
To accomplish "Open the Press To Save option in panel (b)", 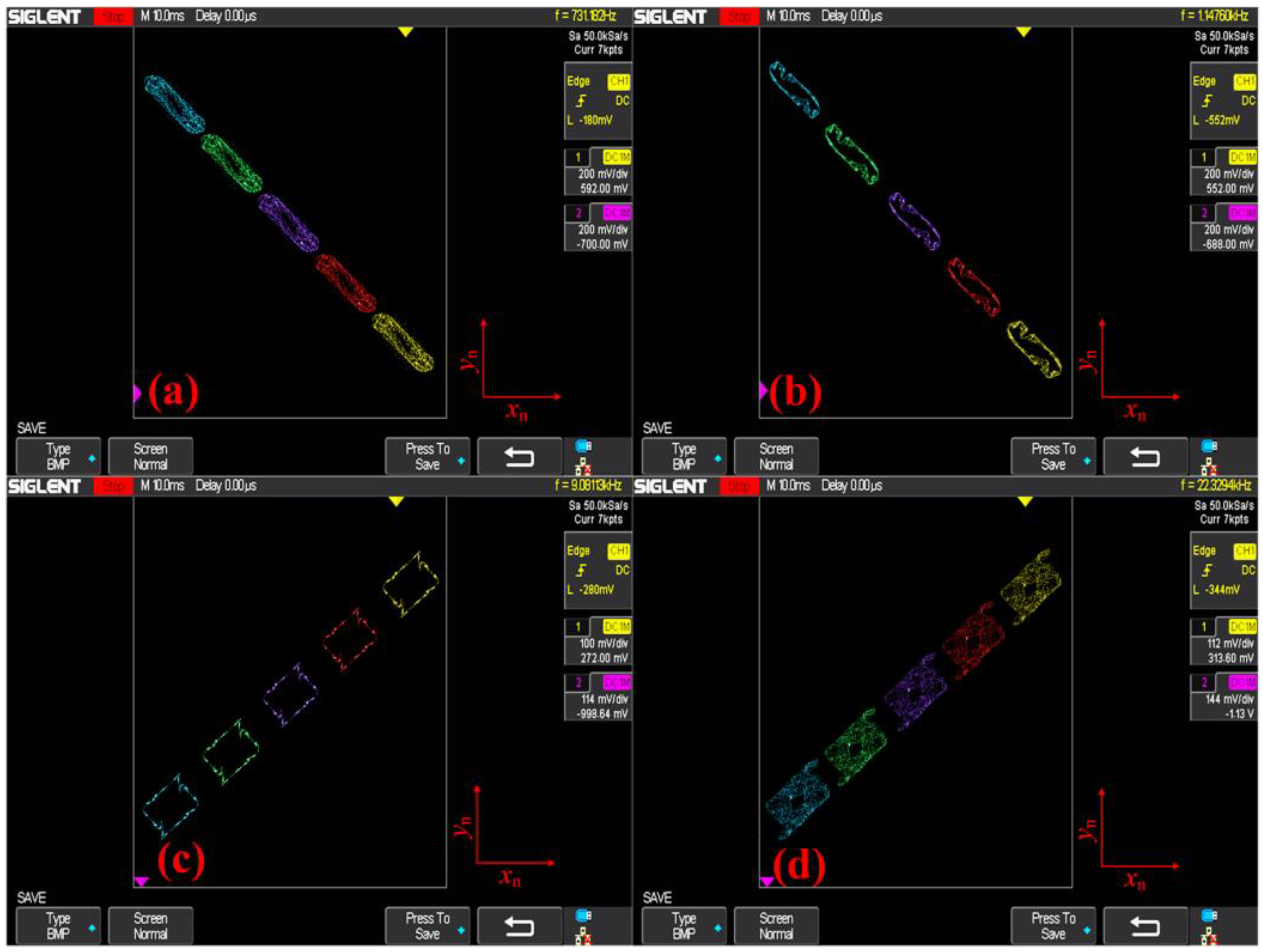I will pyautogui.click(x=1053, y=457).
